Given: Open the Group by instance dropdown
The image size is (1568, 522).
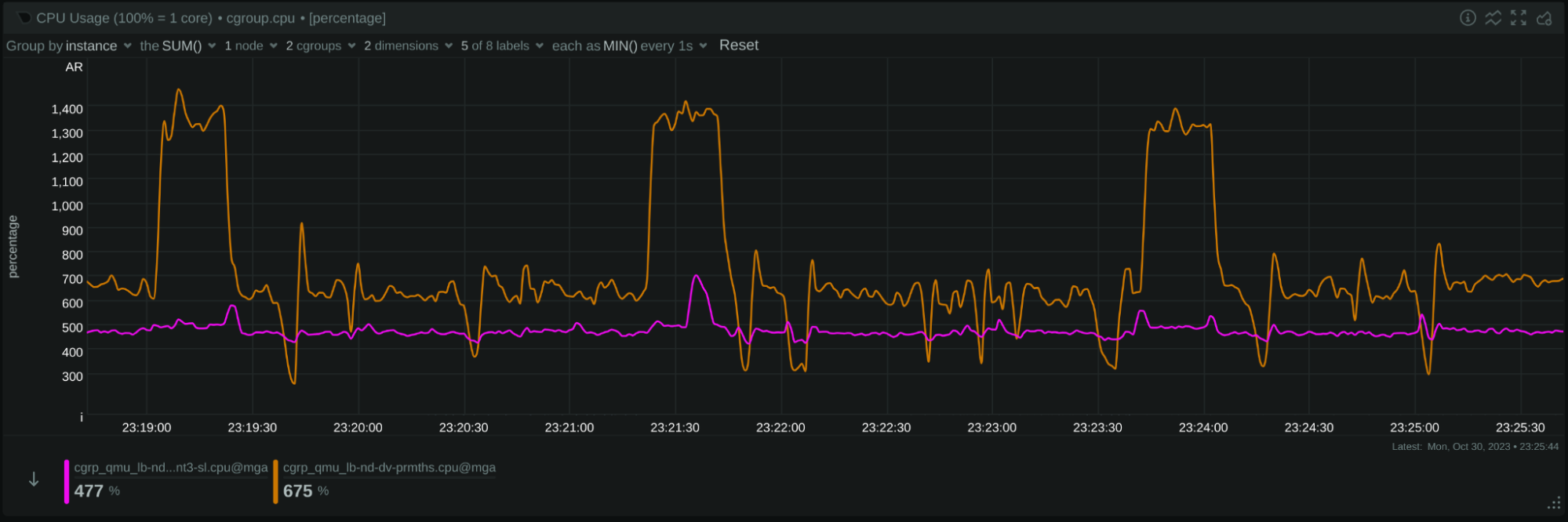Looking at the screenshot, I should [x=69, y=46].
